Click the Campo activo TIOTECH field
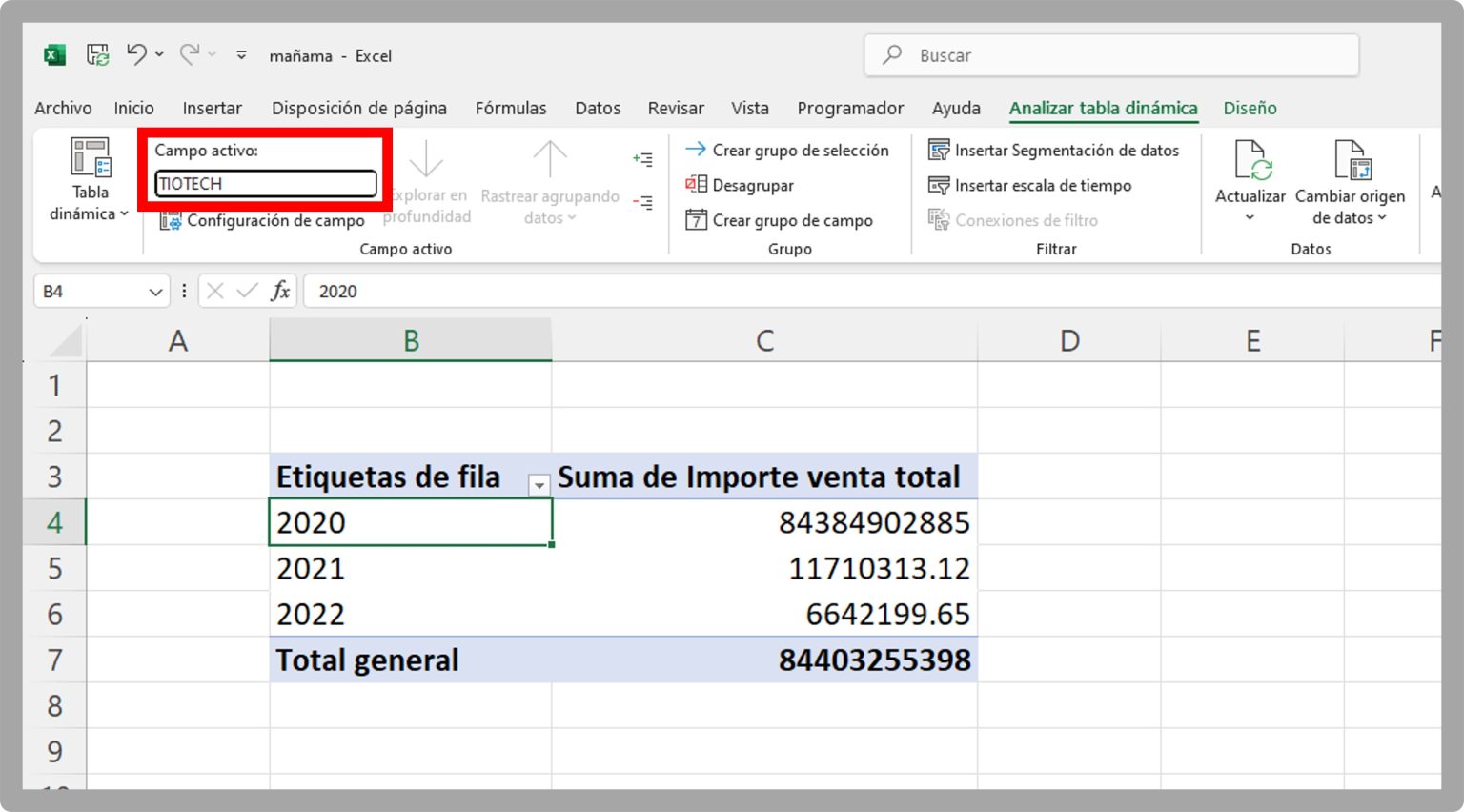Image resolution: width=1464 pixels, height=812 pixels. tap(265, 183)
